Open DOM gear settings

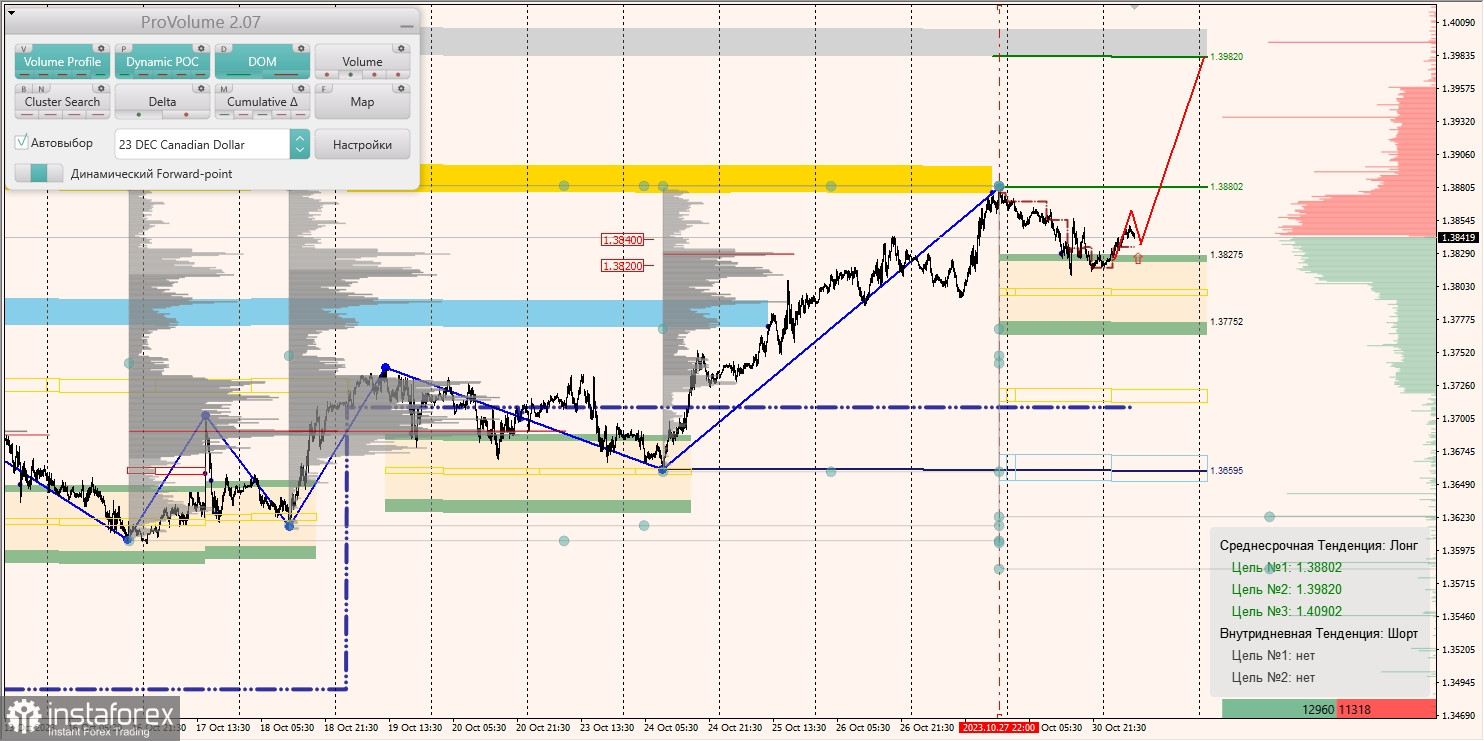pos(301,48)
